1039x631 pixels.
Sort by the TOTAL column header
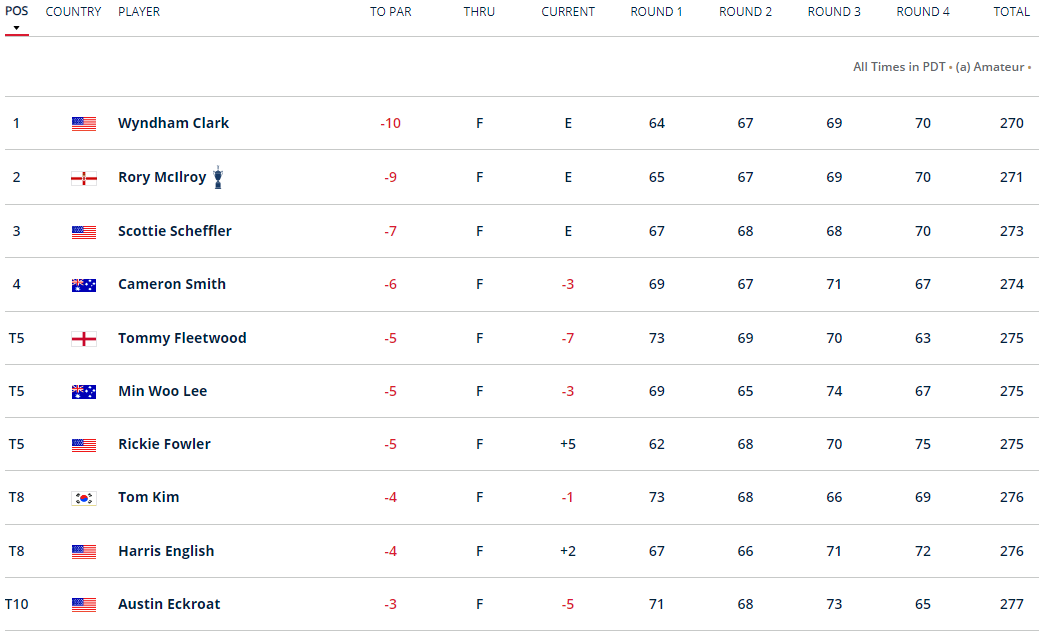(x=1011, y=12)
